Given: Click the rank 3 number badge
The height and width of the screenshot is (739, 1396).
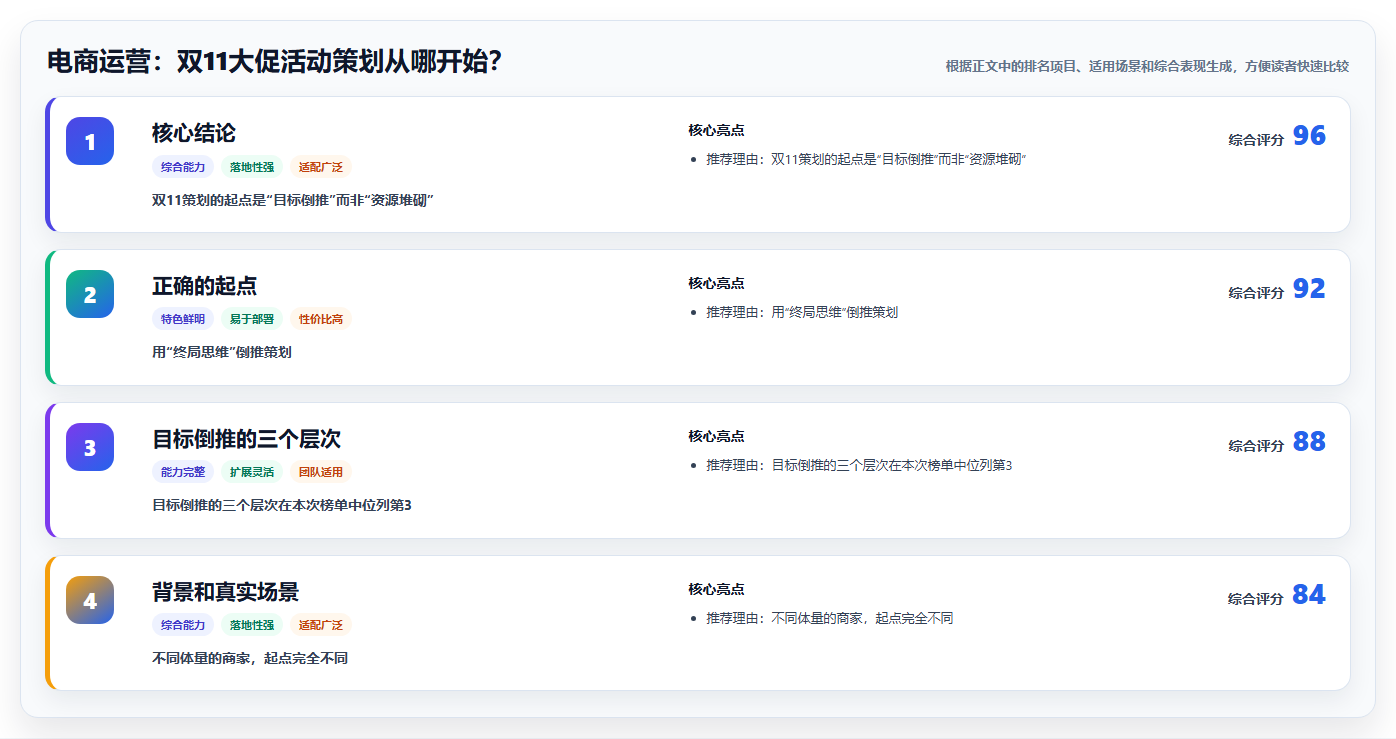Looking at the screenshot, I should tap(90, 447).
